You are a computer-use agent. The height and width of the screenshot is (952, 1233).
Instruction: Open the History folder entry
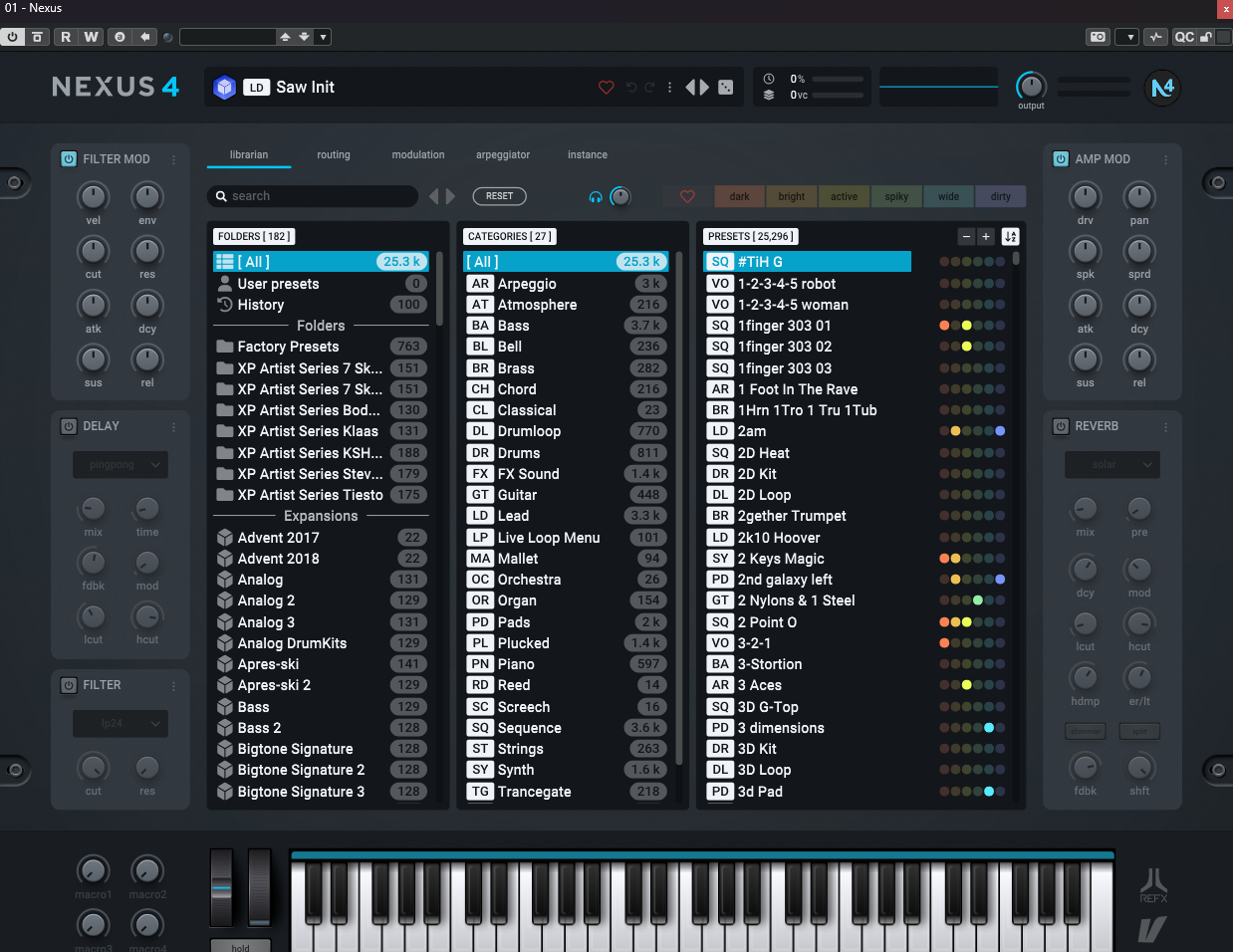click(x=321, y=305)
